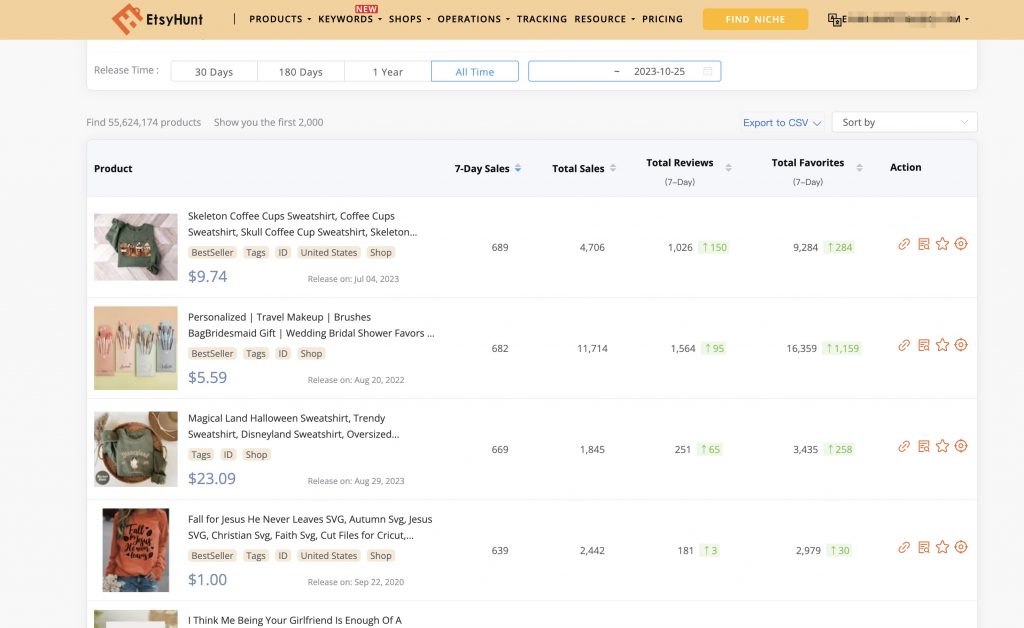1024x628 pixels.
Task: Select the 1 Year release filter
Action: (387, 71)
